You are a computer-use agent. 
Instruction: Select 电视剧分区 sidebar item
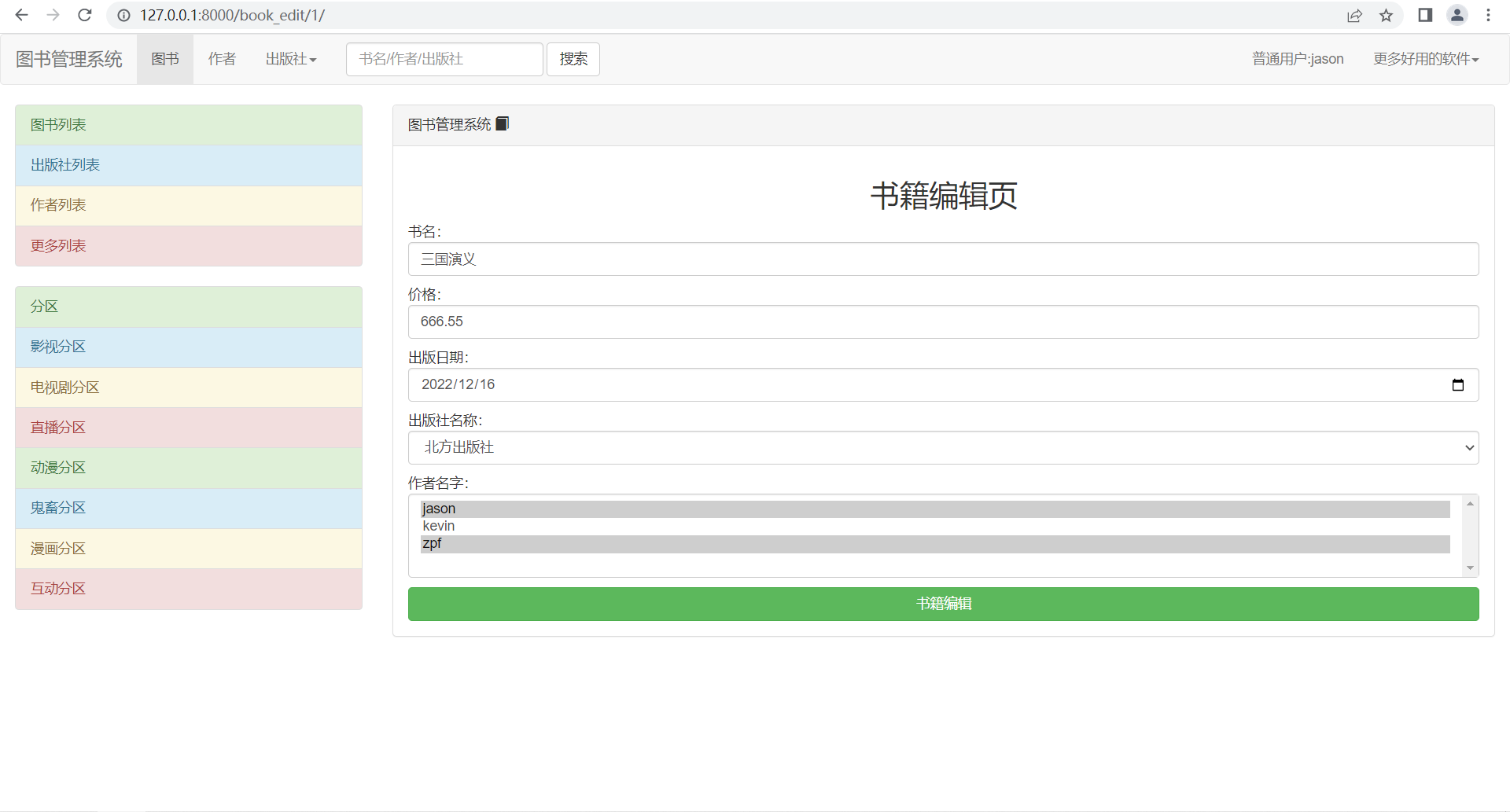click(189, 388)
